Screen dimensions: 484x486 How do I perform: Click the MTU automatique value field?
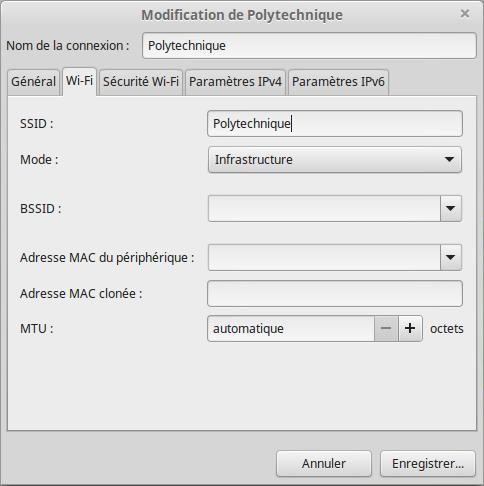(x=291, y=329)
